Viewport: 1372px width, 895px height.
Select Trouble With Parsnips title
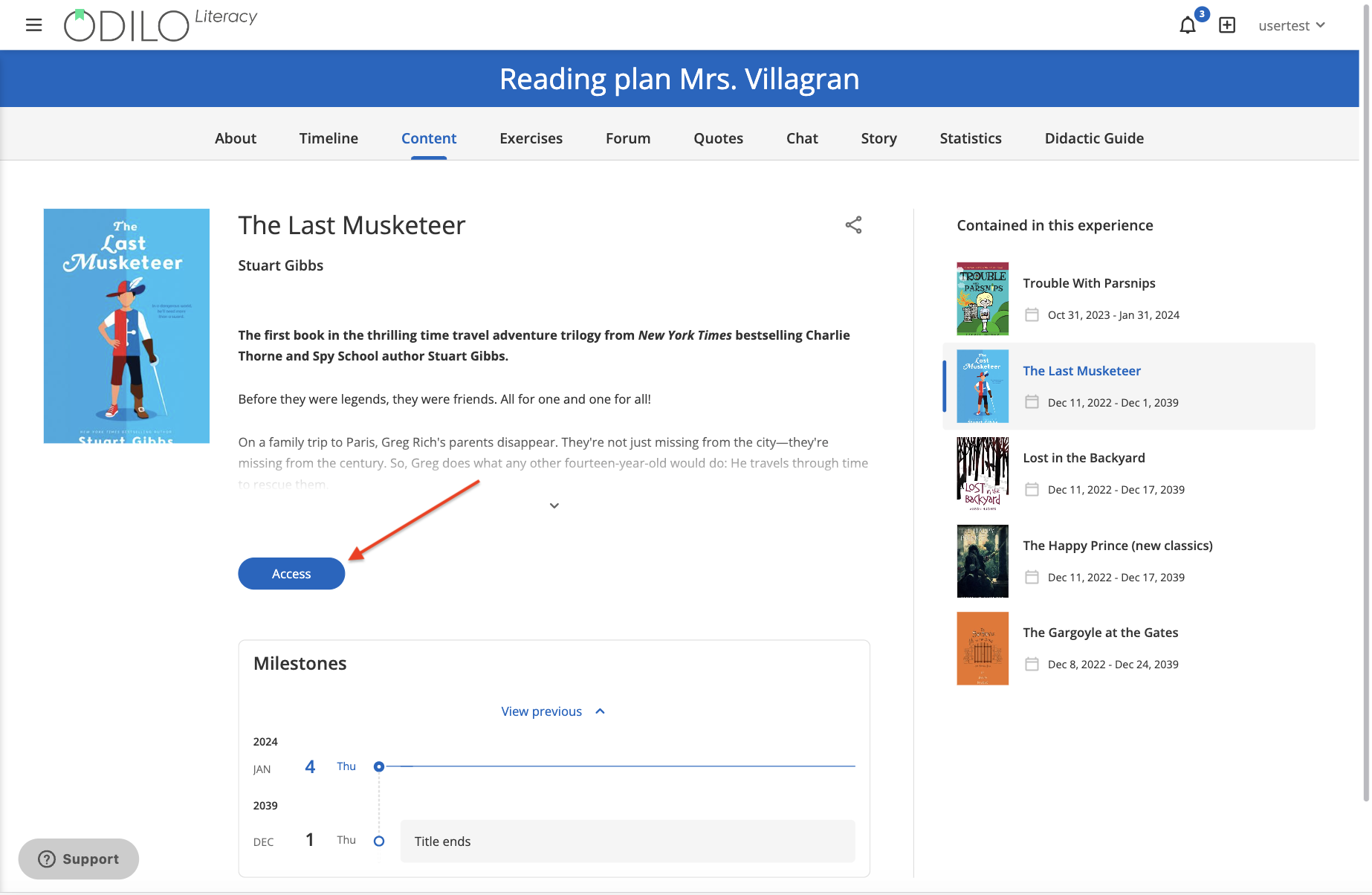pyautogui.click(x=1089, y=283)
